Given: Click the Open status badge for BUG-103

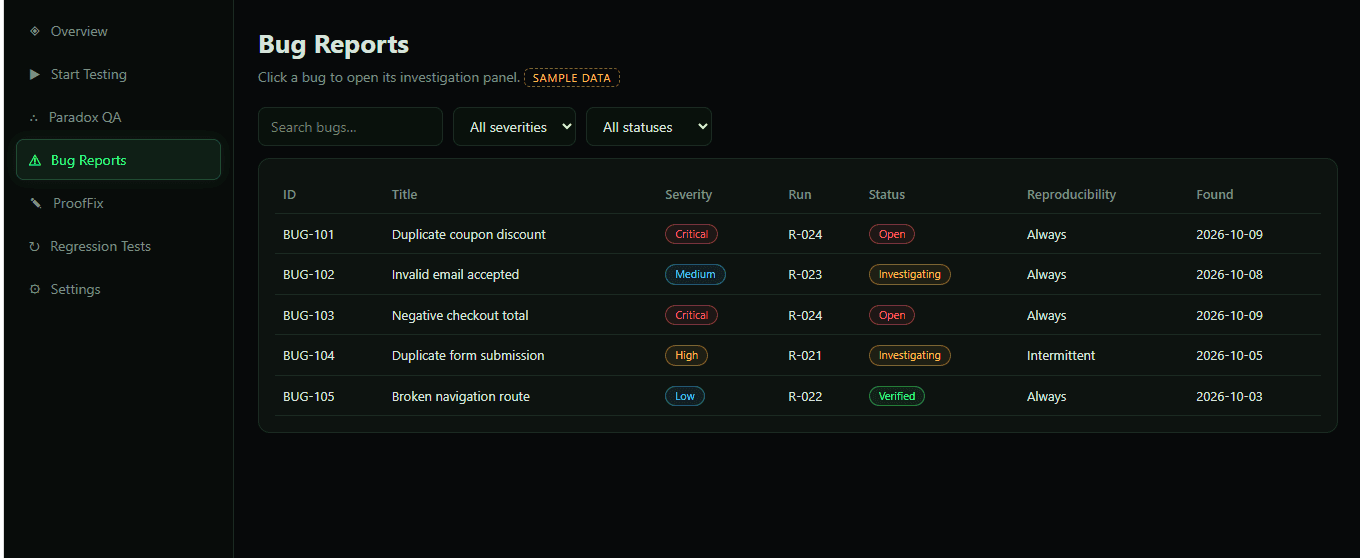Looking at the screenshot, I should [x=892, y=315].
